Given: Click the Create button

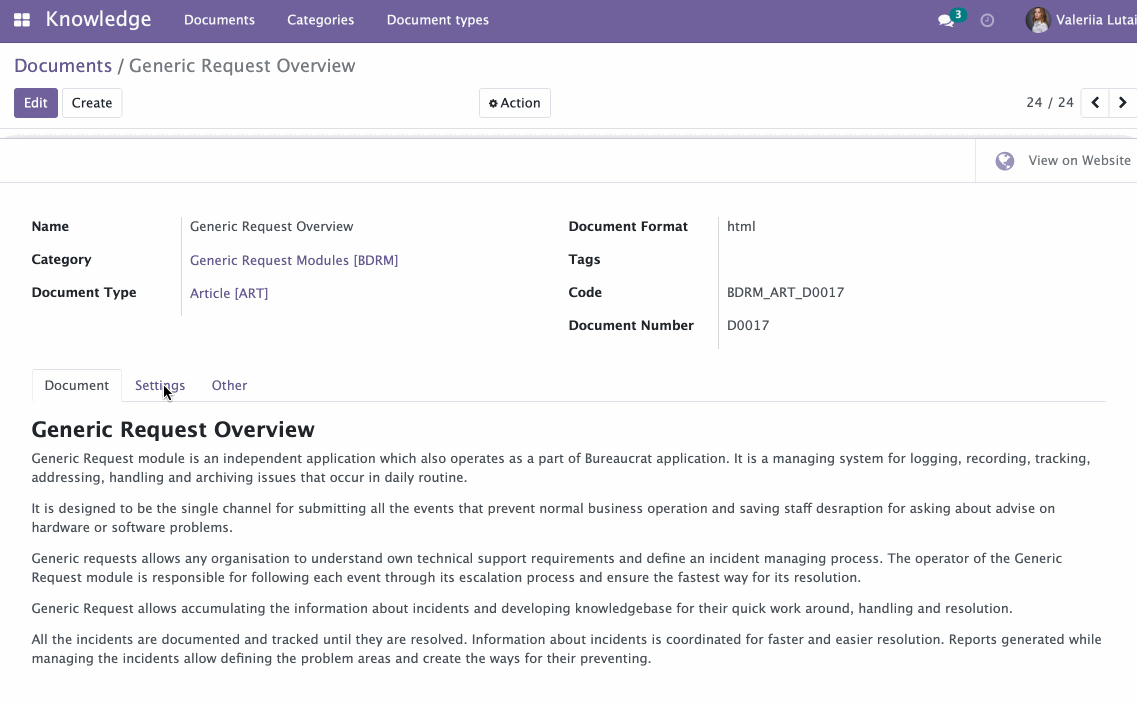Looking at the screenshot, I should (92, 103).
